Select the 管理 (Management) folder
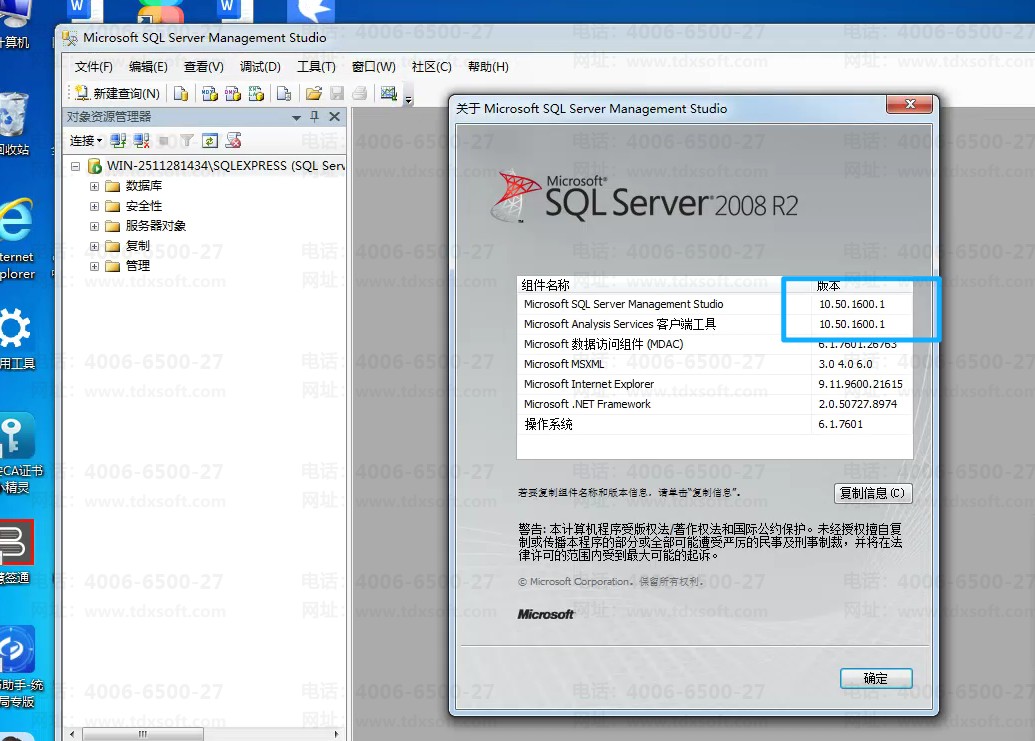1035x741 pixels. (x=138, y=266)
